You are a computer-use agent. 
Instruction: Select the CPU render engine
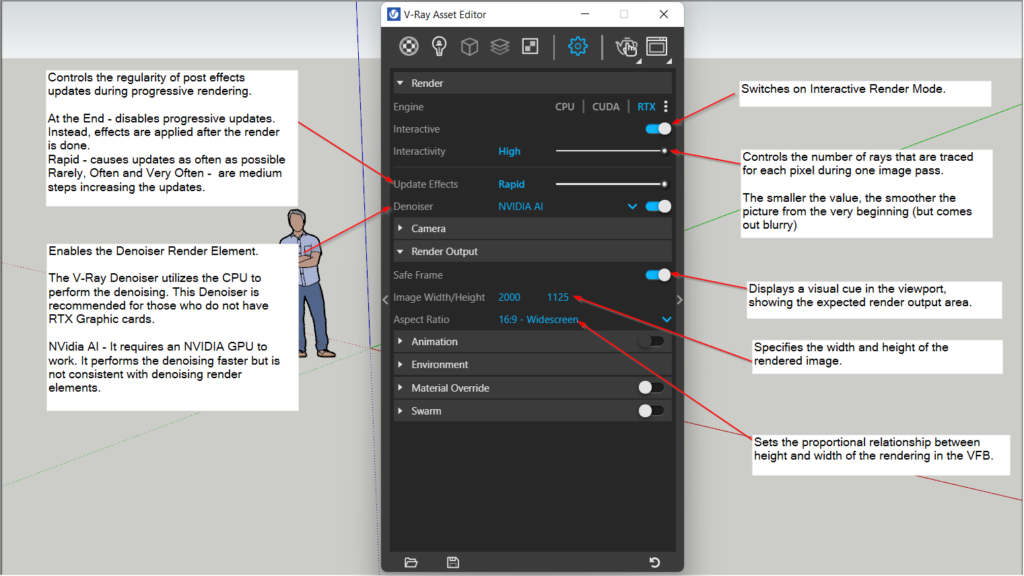click(565, 106)
